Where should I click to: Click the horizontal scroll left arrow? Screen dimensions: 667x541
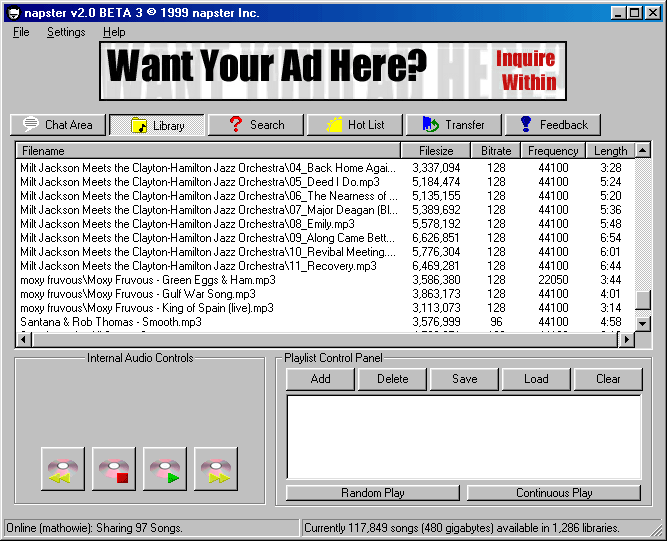pyautogui.click(x=23, y=339)
